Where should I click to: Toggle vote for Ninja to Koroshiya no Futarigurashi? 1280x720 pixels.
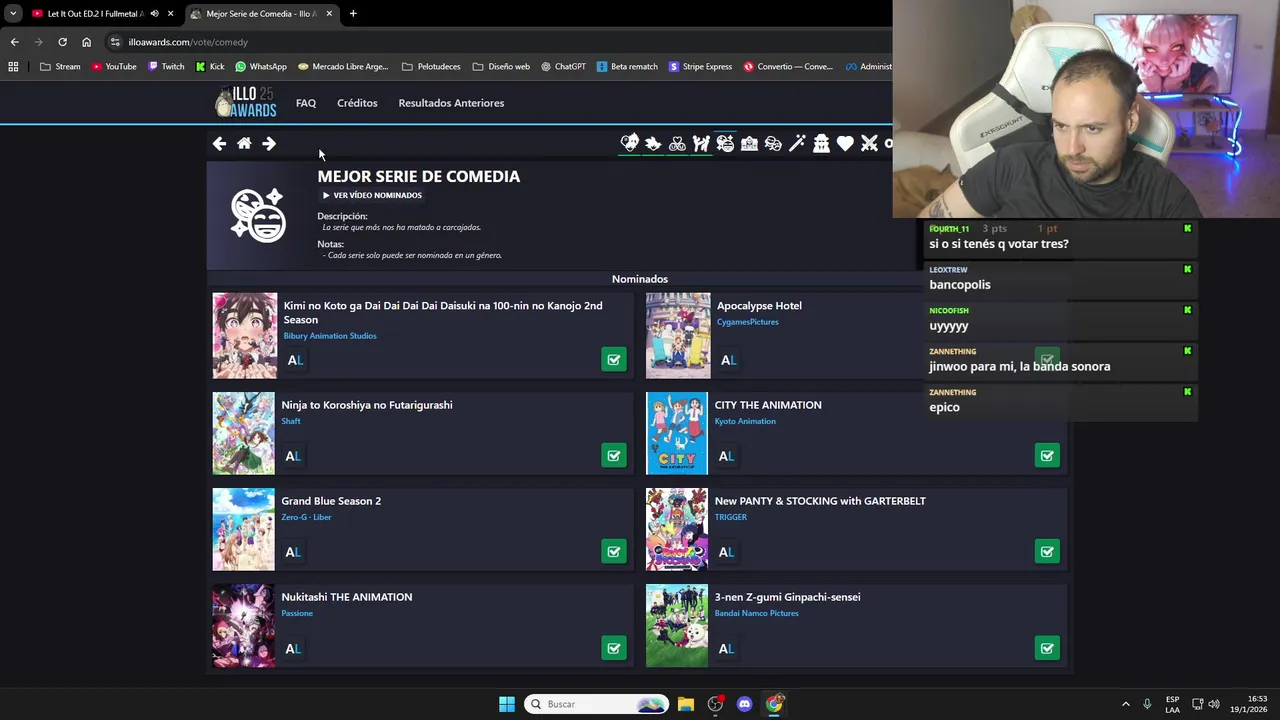coord(614,456)
